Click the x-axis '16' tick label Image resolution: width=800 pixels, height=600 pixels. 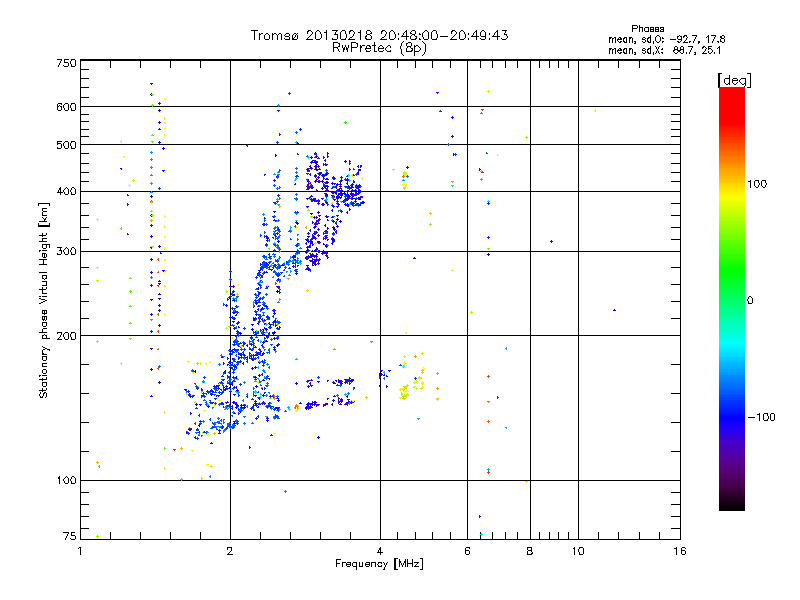(680, 551)
